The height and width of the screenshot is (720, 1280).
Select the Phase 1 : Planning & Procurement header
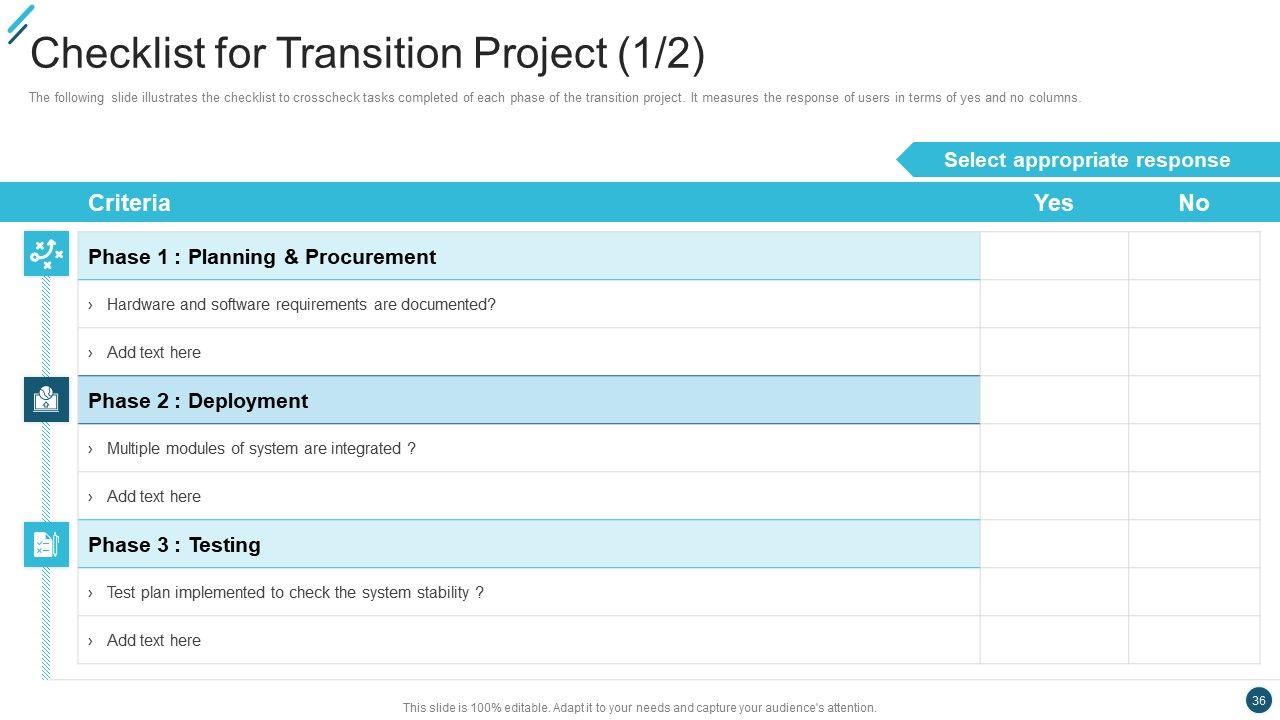pyautogui.click(x=262, y=257)
